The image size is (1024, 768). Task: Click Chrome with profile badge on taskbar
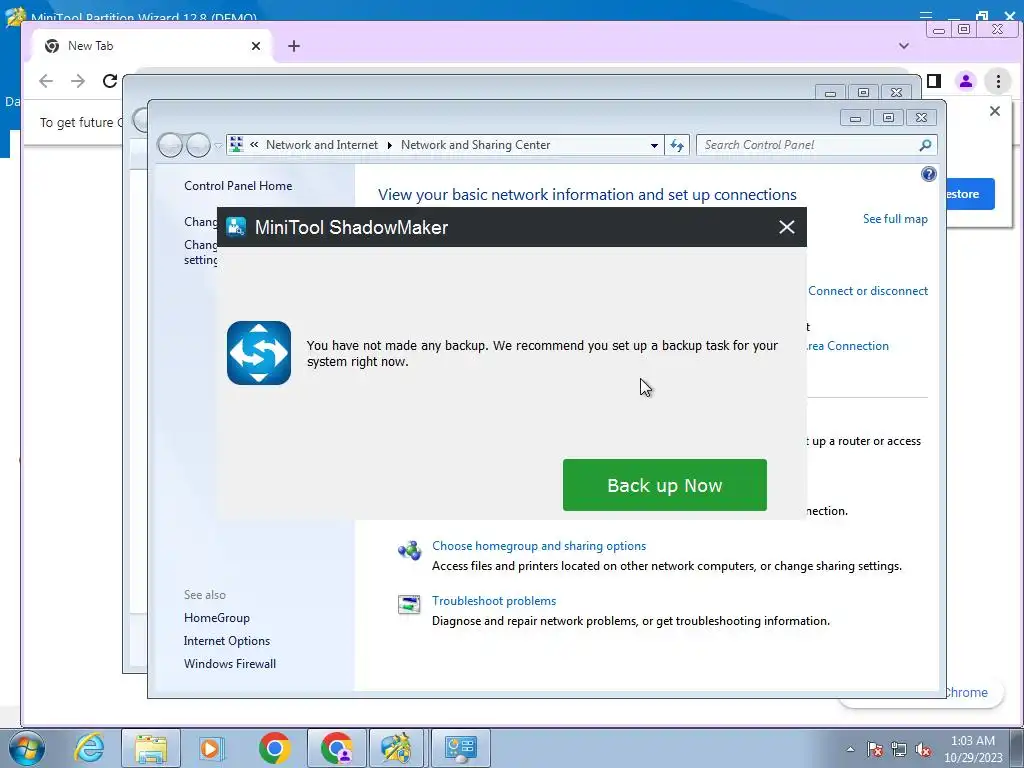coord(337,748)
